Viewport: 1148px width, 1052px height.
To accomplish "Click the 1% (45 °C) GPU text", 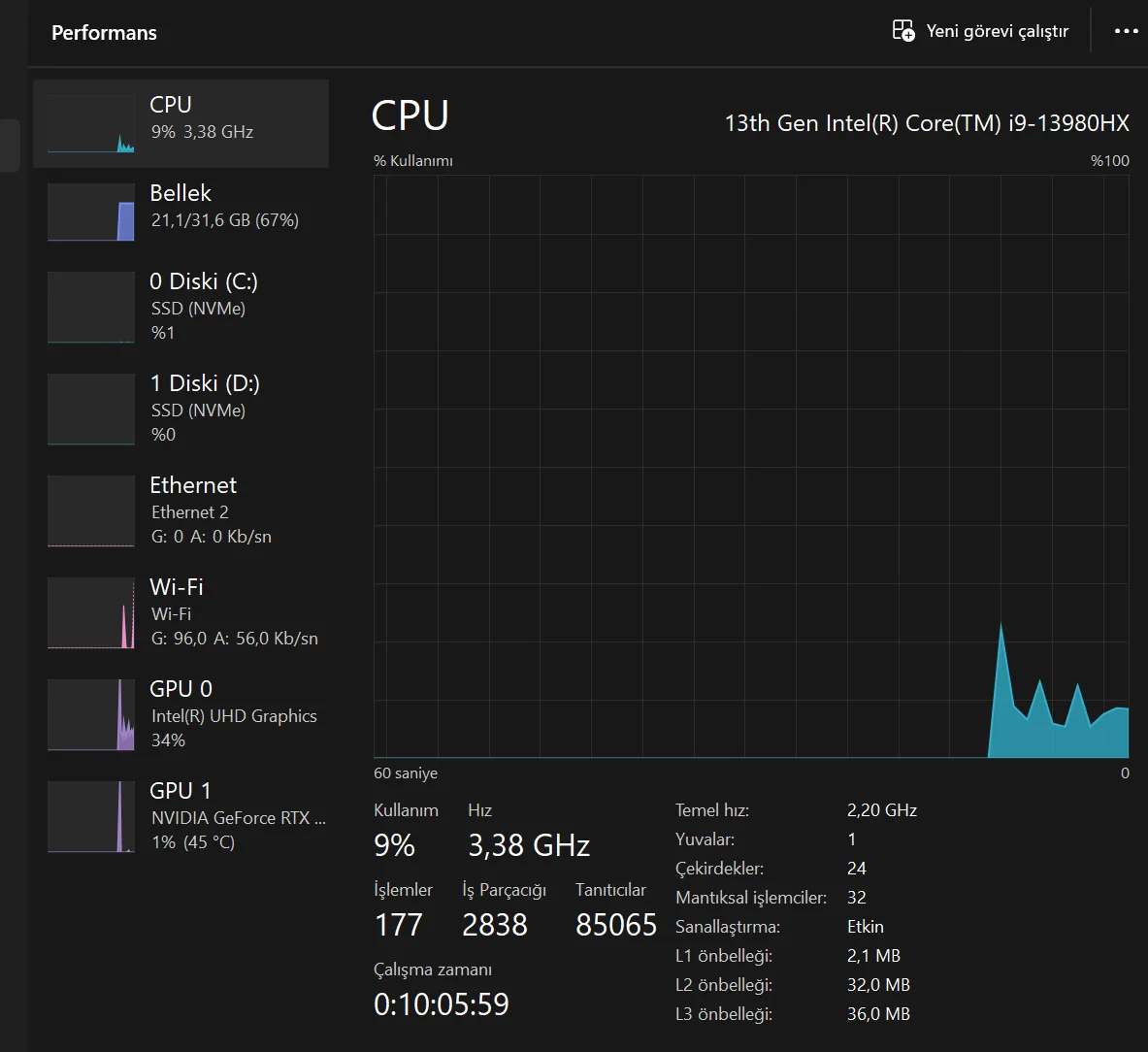I will click(x=193, y=842).
